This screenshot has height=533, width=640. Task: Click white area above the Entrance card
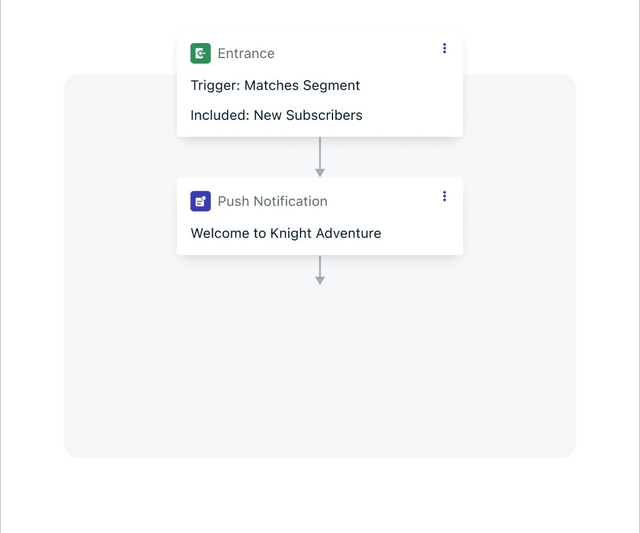pos(320,14)
